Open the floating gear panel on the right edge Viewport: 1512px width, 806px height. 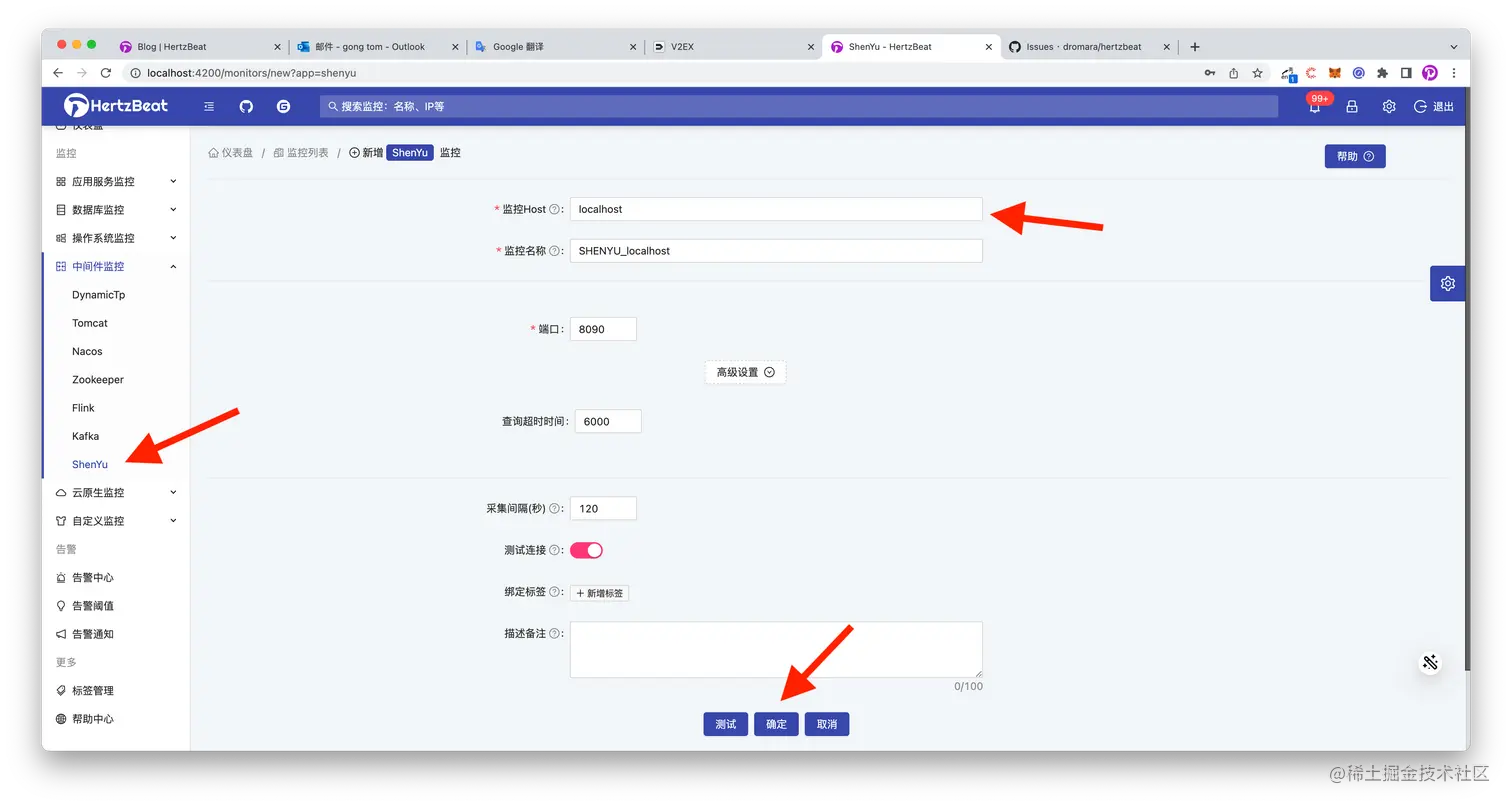tap(1447, 283)
